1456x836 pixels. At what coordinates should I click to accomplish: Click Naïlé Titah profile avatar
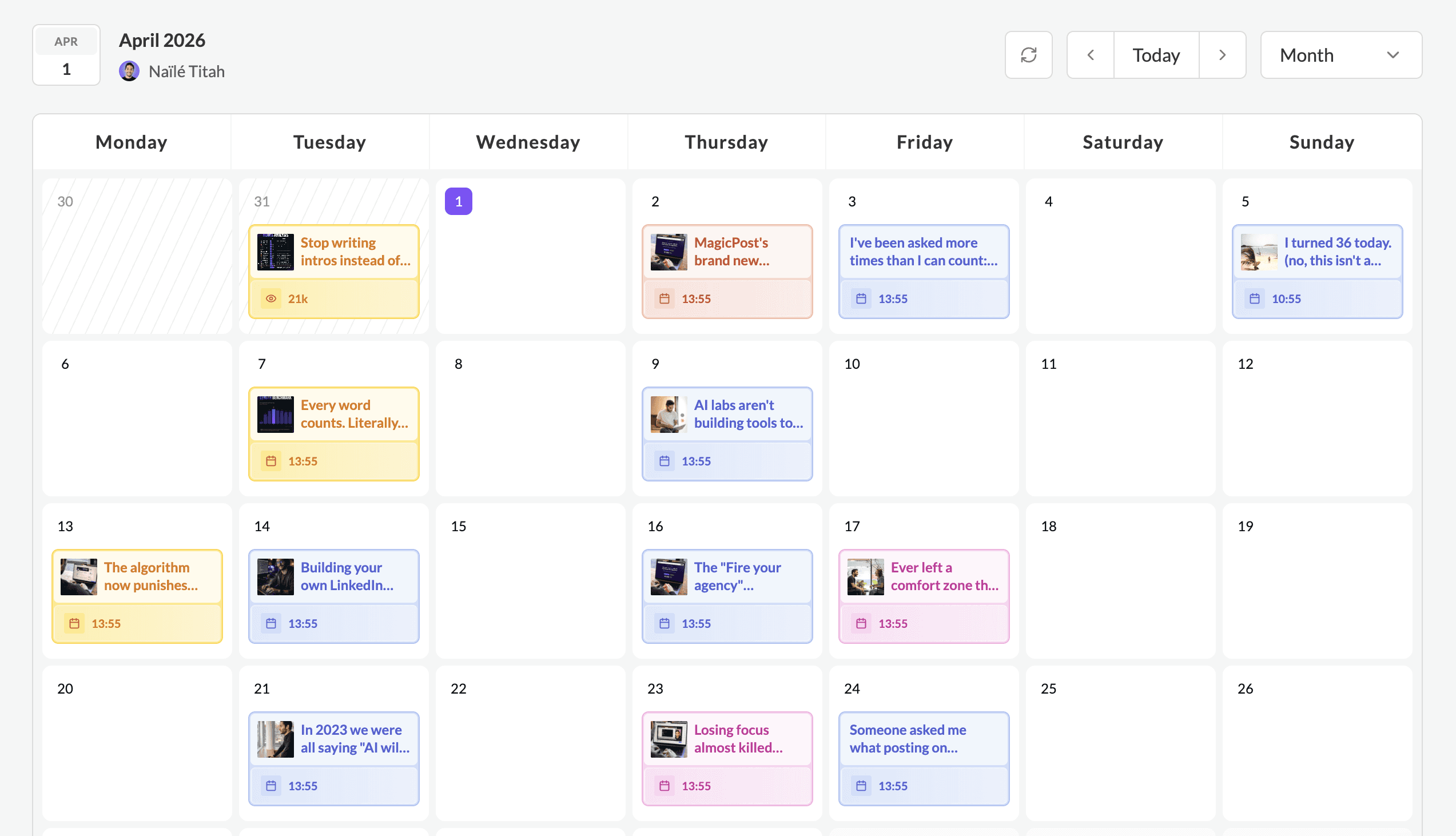coord(129,71)
